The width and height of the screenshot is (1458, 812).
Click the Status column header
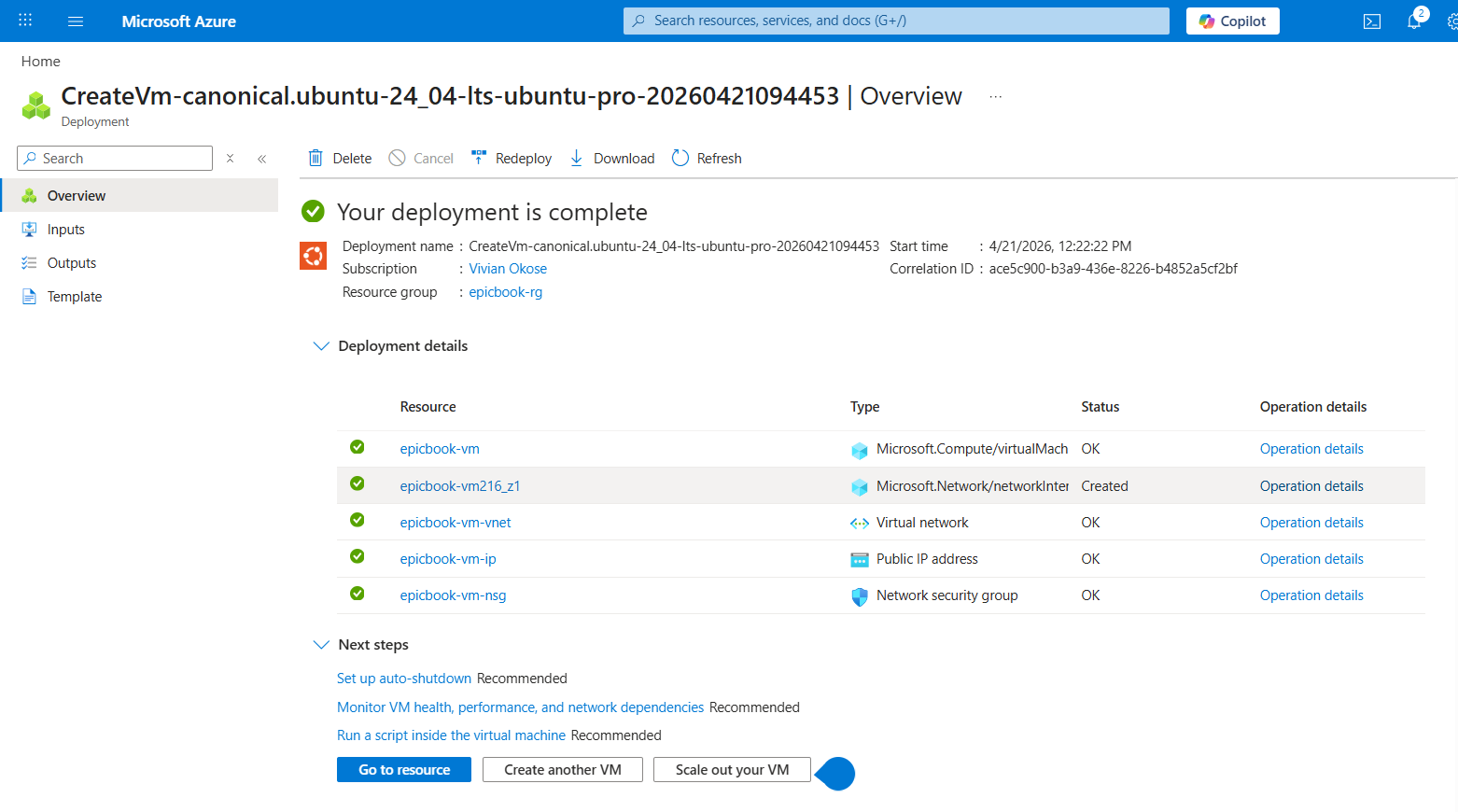point(1100,407)
